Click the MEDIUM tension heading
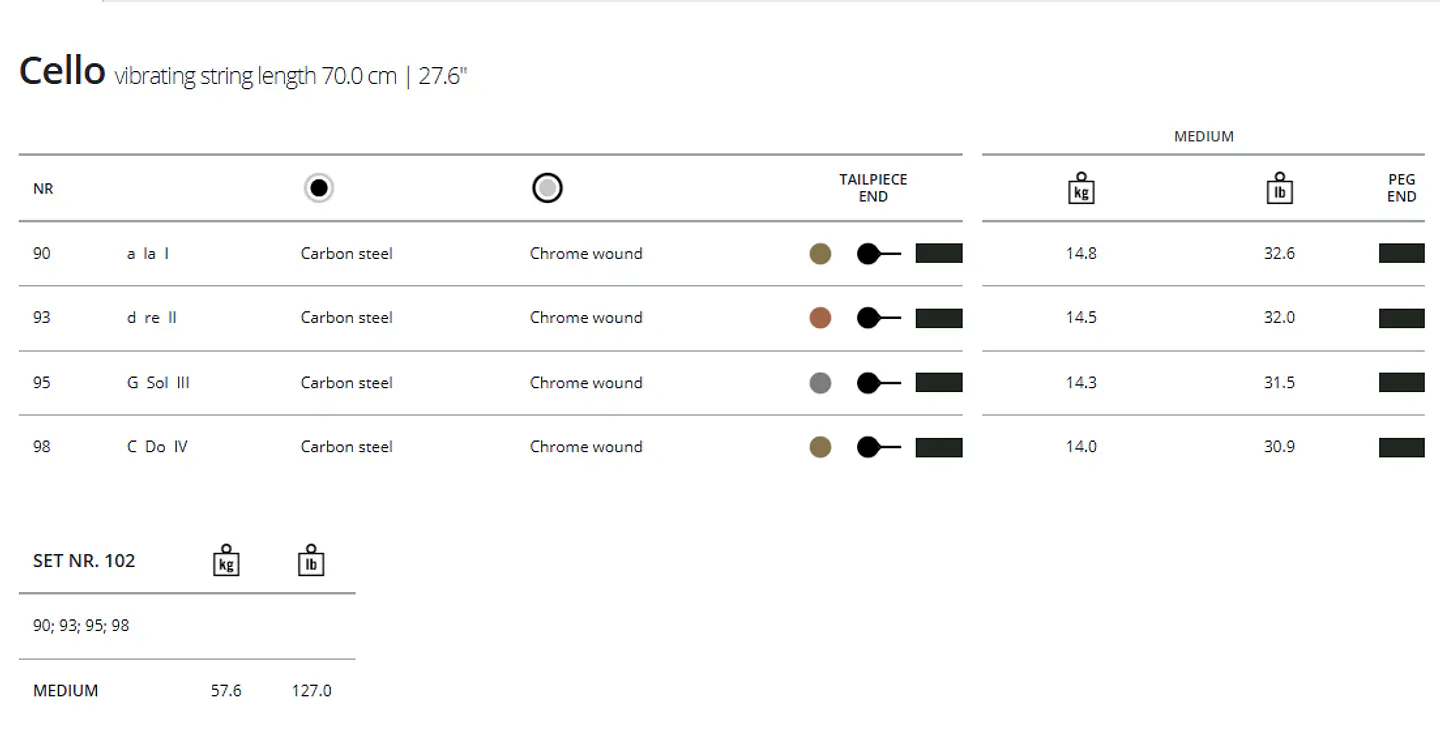The image size is (1440, 753). 1204,136
